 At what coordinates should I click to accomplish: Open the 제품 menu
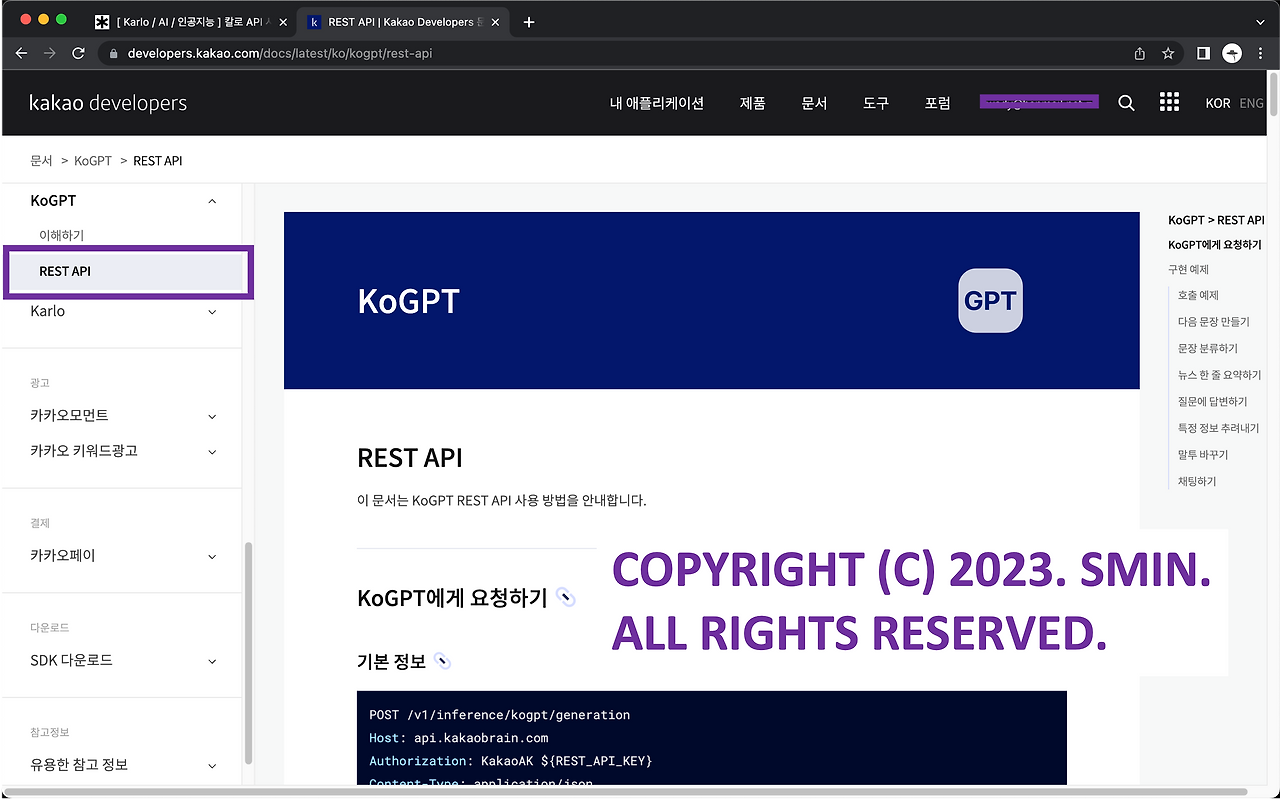coord(753,103)
